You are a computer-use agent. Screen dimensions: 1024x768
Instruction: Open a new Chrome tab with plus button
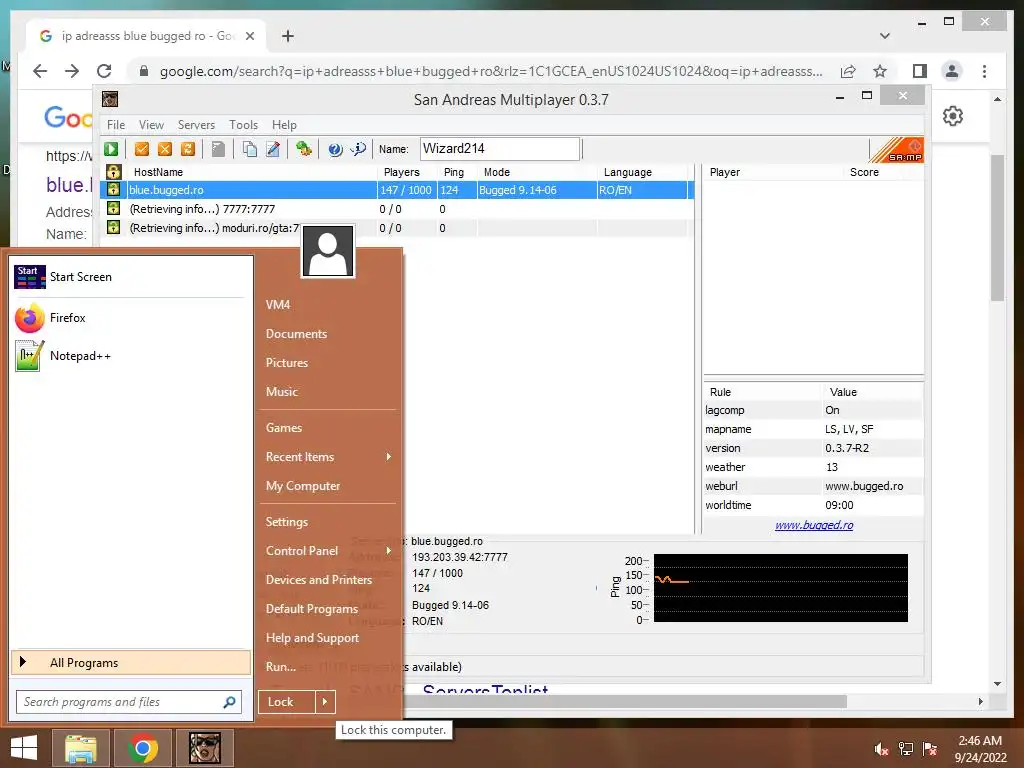pyautogui.click(x=287, y=36)
